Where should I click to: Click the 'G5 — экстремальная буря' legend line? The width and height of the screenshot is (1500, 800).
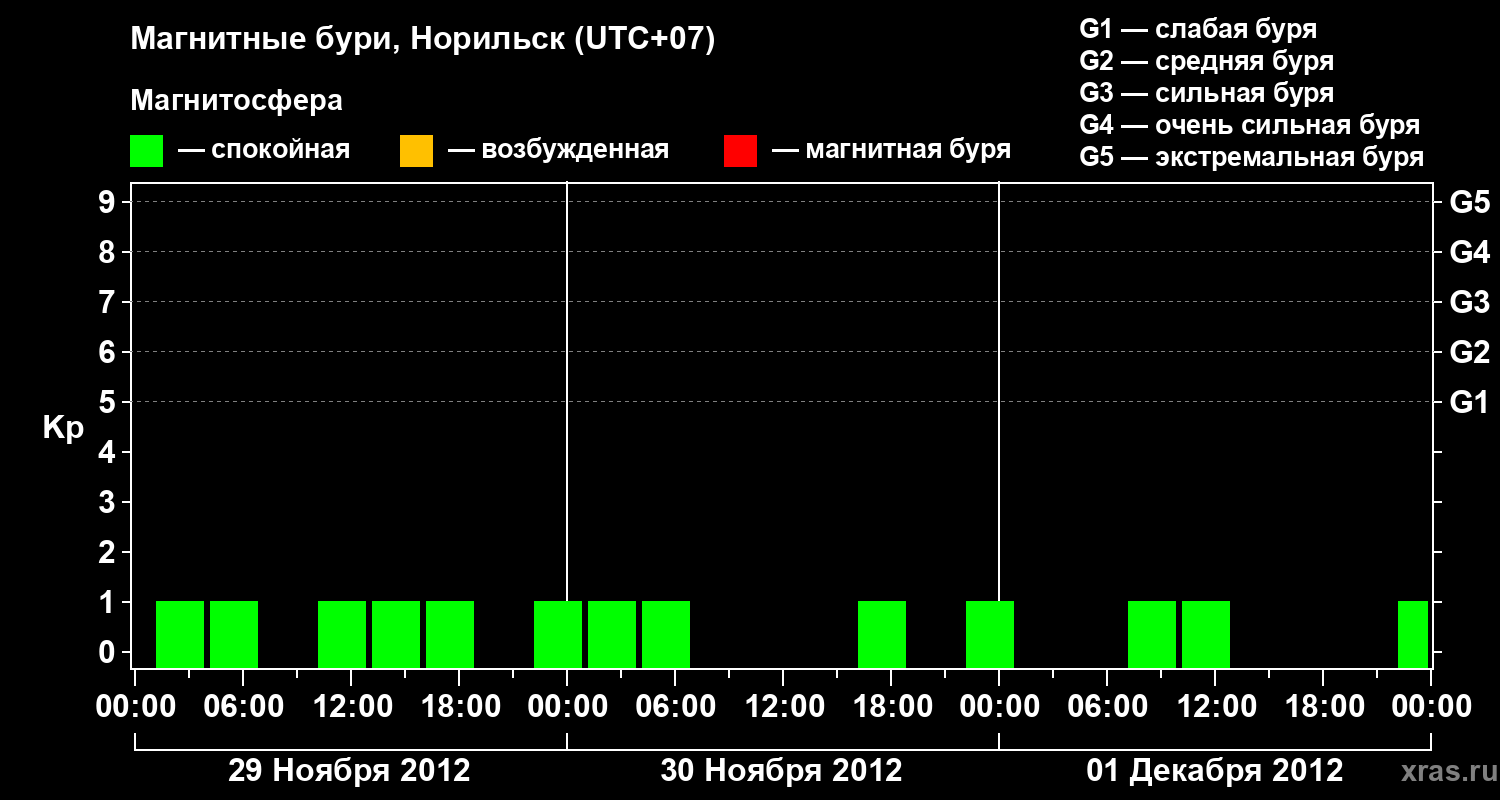1252,158
